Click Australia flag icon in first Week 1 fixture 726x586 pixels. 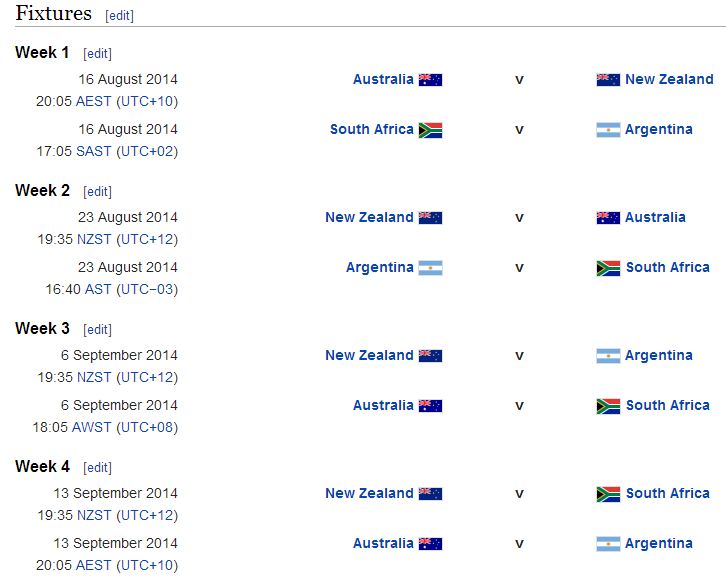(x=430, y=80)
